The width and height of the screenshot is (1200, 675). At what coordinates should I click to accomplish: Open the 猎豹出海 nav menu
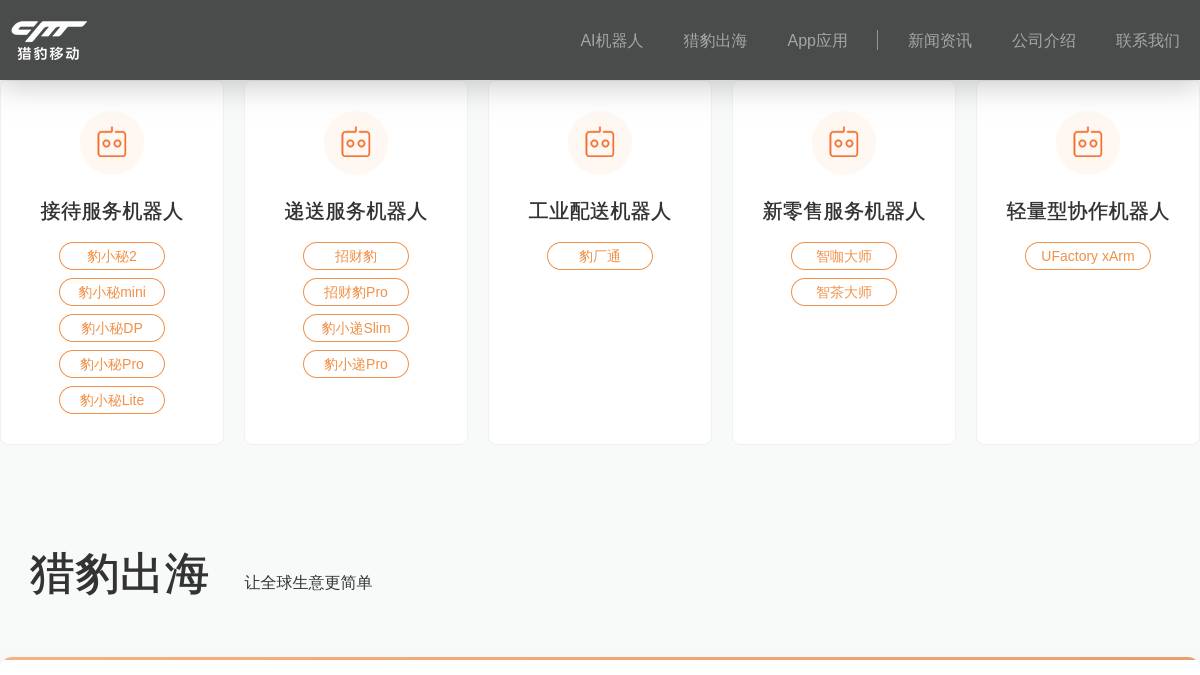click(x=715, y=41)
